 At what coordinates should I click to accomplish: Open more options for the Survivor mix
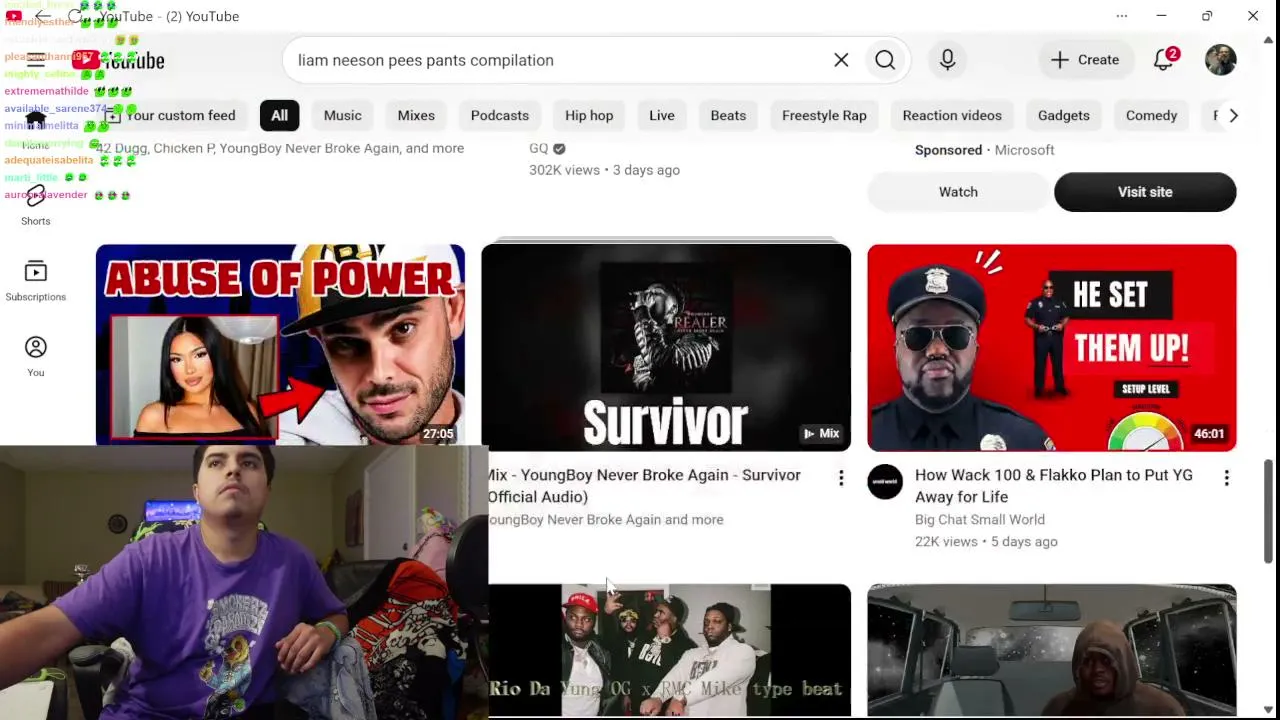[x=841, y=479]
